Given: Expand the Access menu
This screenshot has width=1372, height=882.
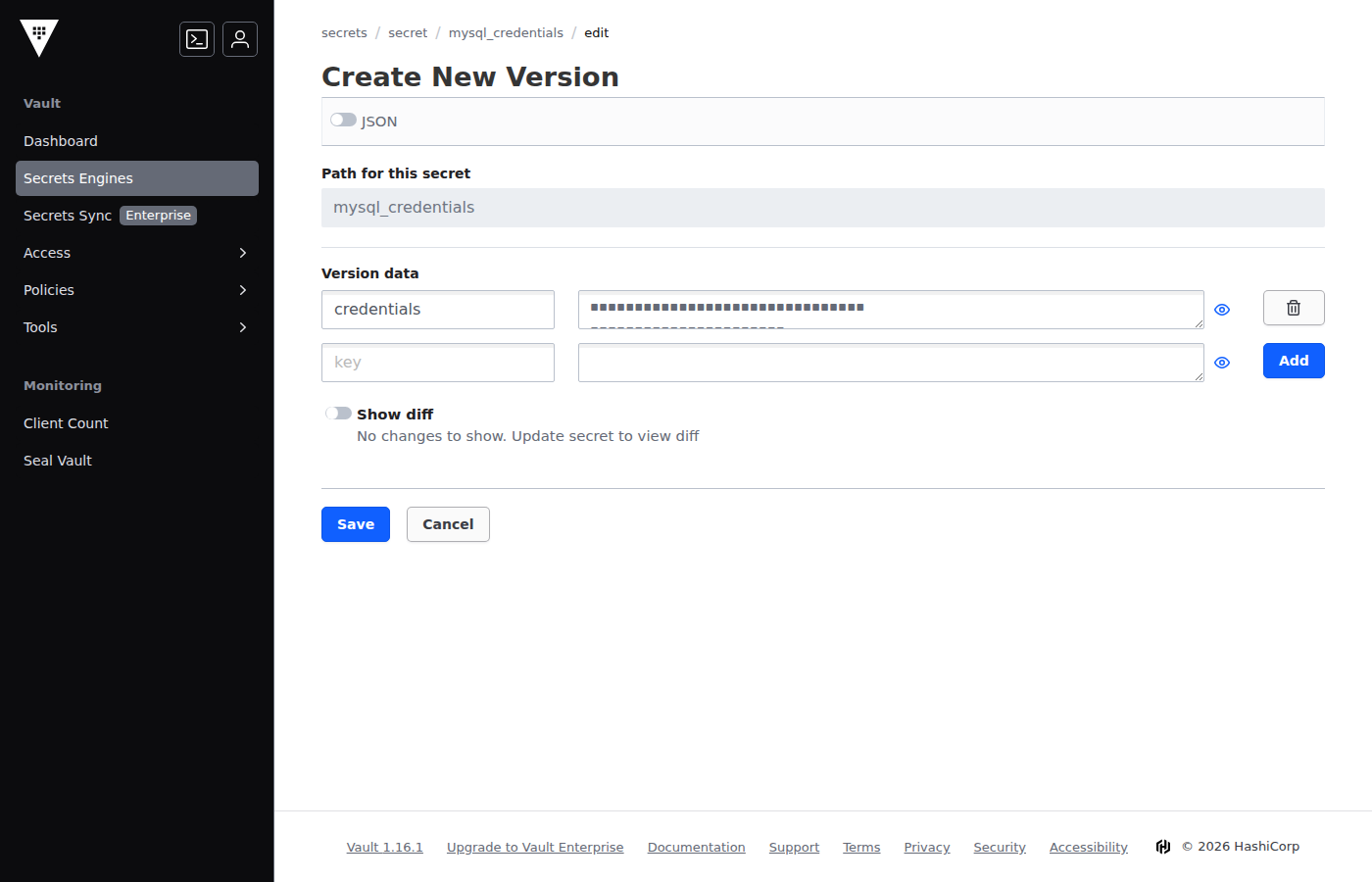Looking at the screenshot, I should [x=137, y=253].
